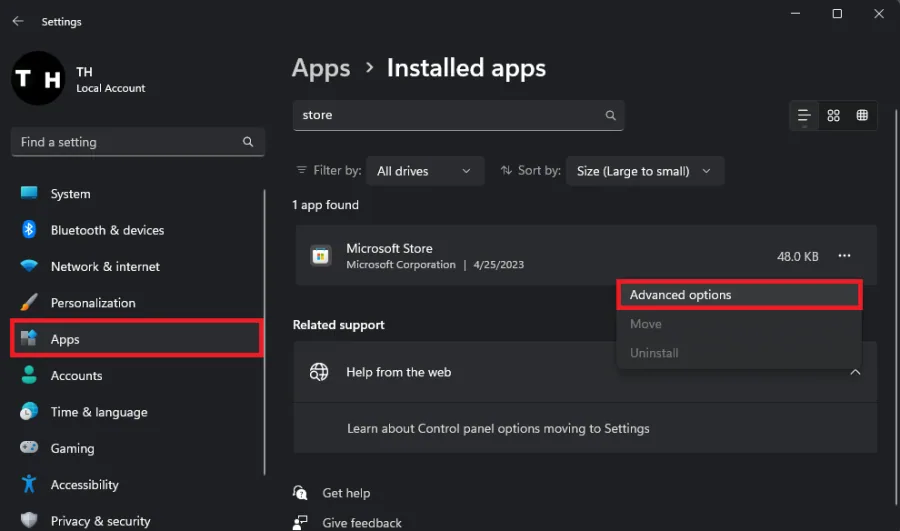Image resolution: width=900 pixels, height=531 pixels.
Task: Click the Accounts person icon
Action: (x=29, y=375)
